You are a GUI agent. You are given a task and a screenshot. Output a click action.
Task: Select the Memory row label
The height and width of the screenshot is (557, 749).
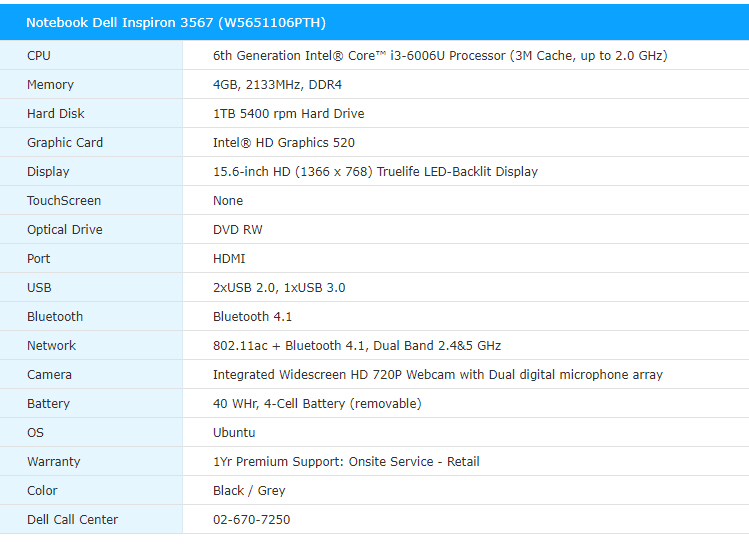click(x=50, y=85)
